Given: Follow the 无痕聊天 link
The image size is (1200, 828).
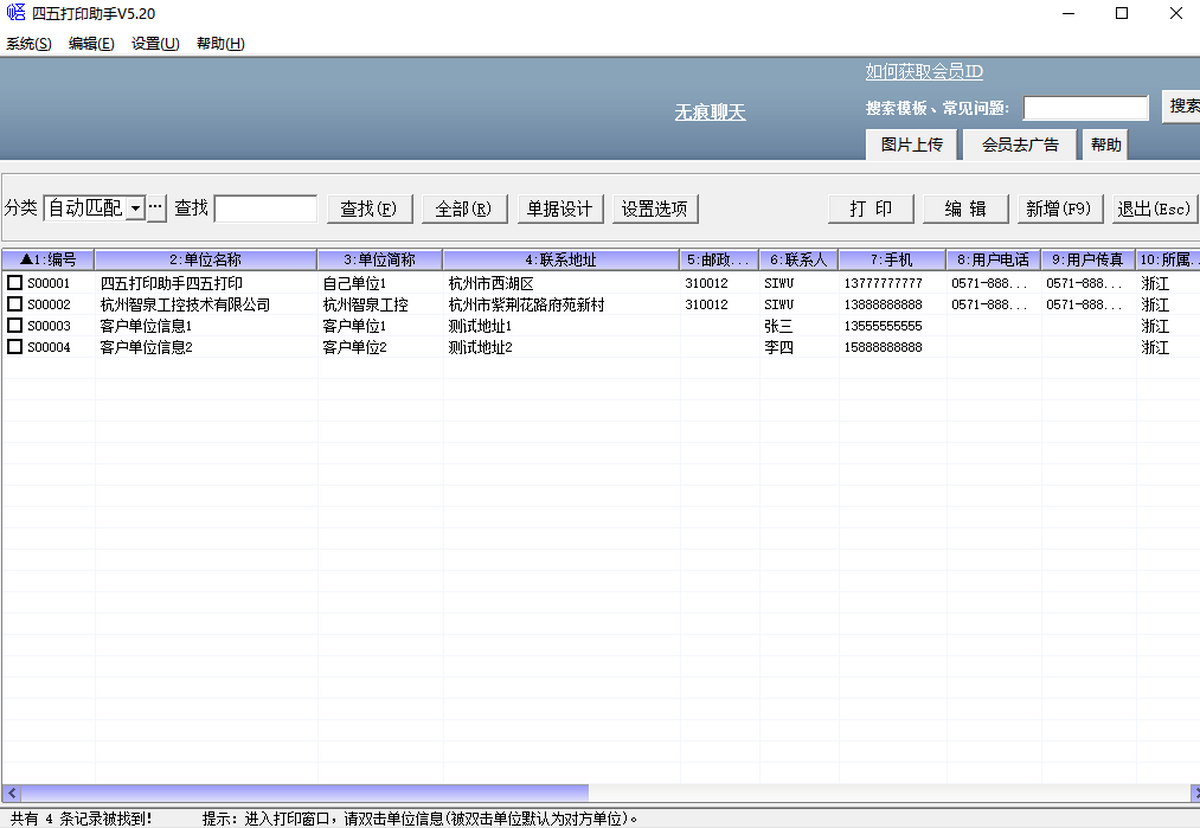Looking at the screenshot, I should pos(710,113).
